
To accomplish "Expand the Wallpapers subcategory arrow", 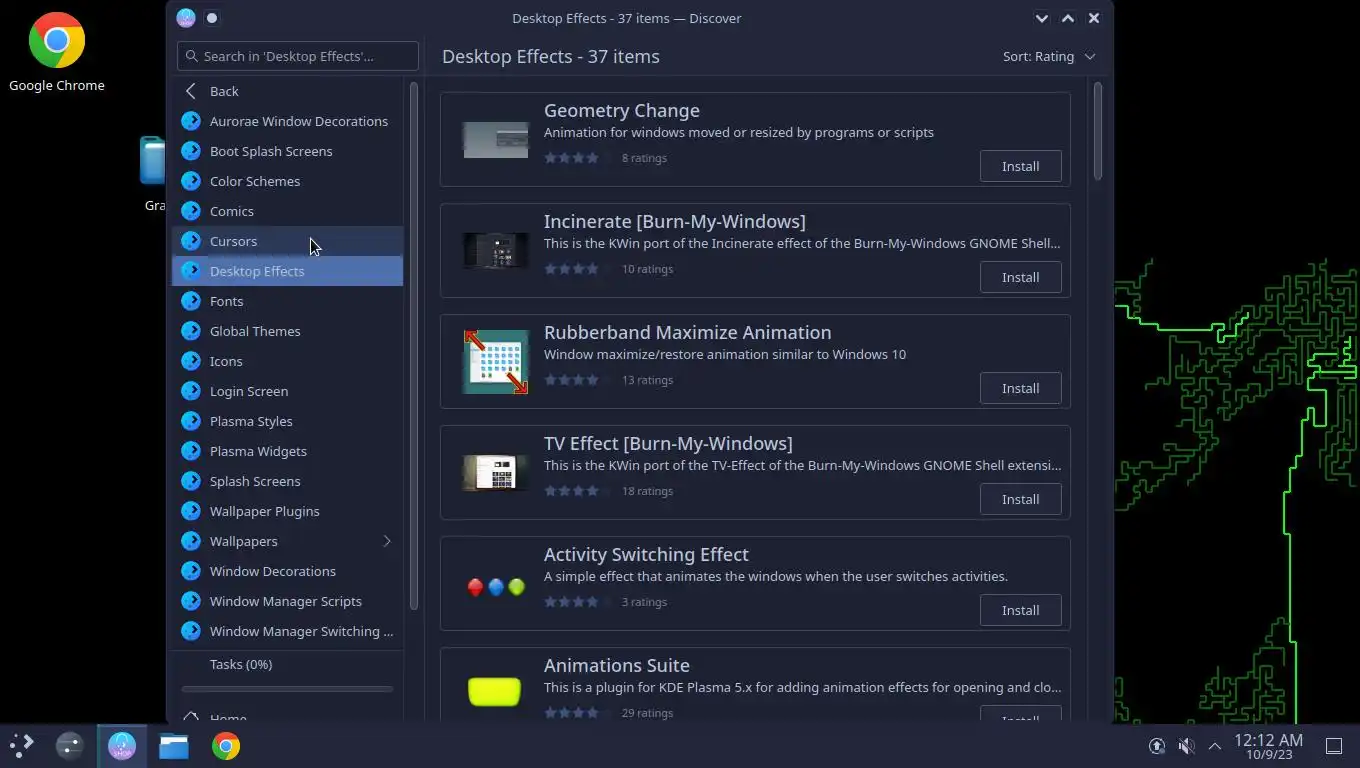I will tap(387, 541).
